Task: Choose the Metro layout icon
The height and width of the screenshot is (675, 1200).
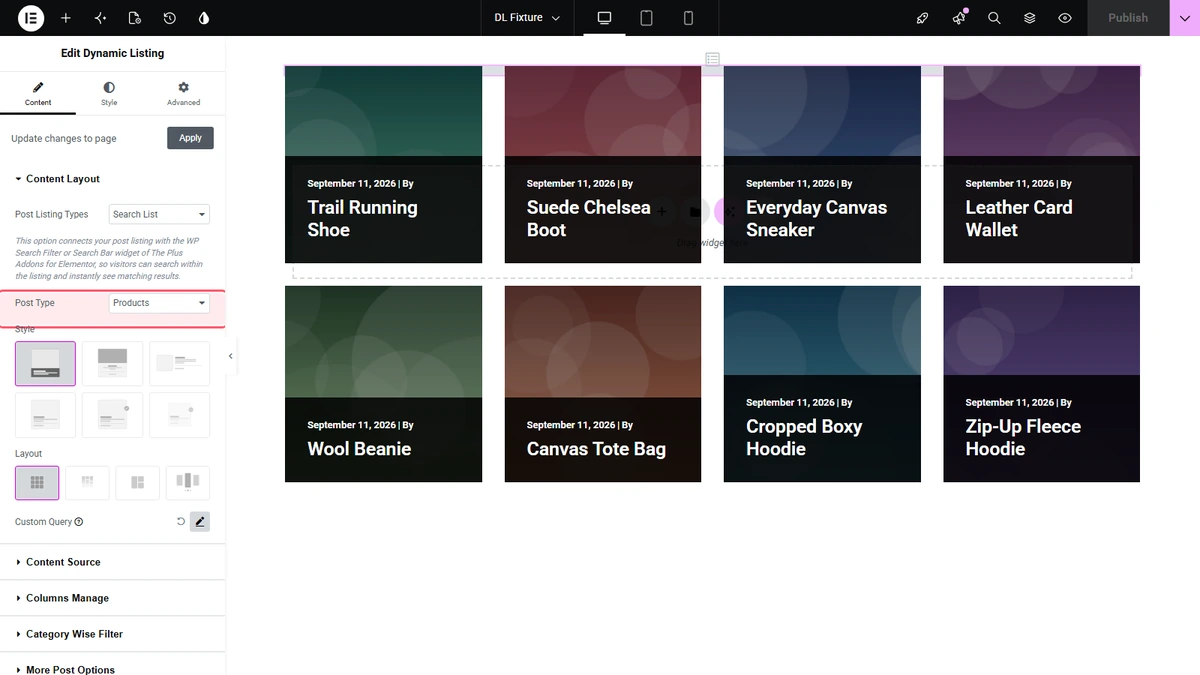Action: pyautogui.click(x=137, y=482)
